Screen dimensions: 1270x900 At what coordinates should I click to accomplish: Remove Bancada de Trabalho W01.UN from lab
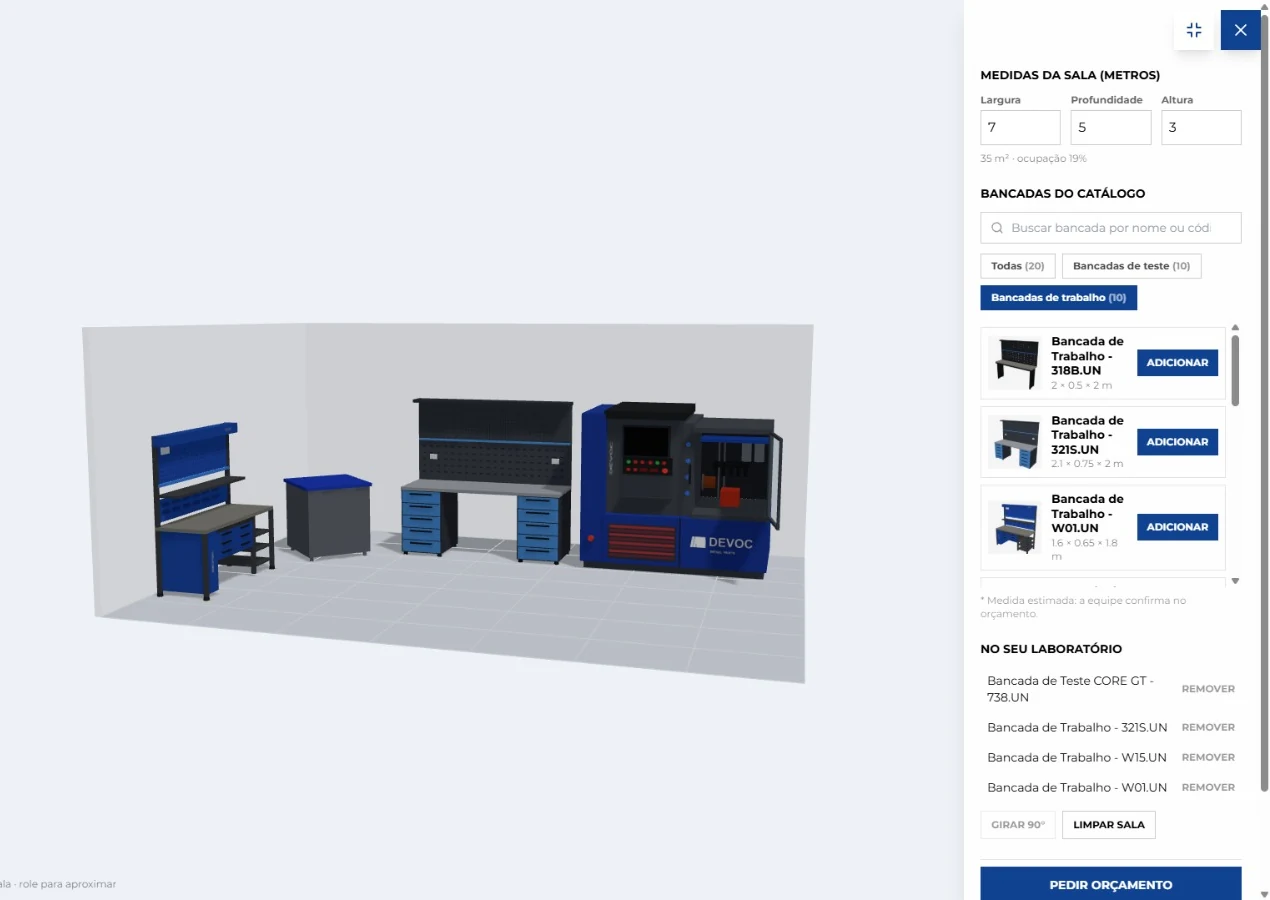tap(1208, 787)
